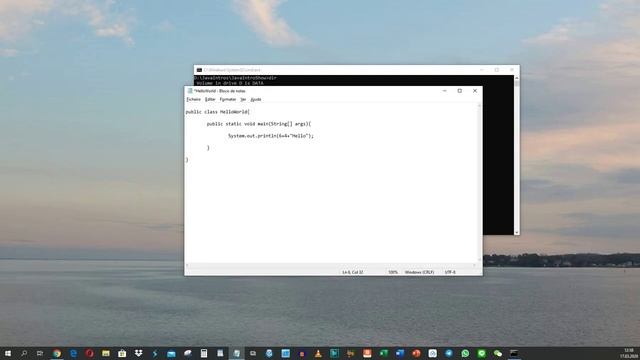This screenshot has height=360, width=640.
Task: Open the LINE app from taskbar
Action: point(481,353)
